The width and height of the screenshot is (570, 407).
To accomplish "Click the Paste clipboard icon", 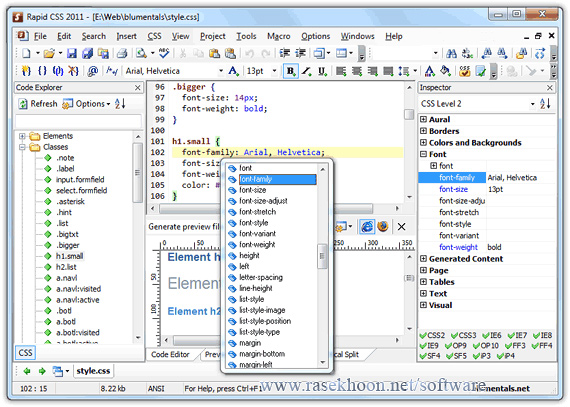I will coord(214,53).
